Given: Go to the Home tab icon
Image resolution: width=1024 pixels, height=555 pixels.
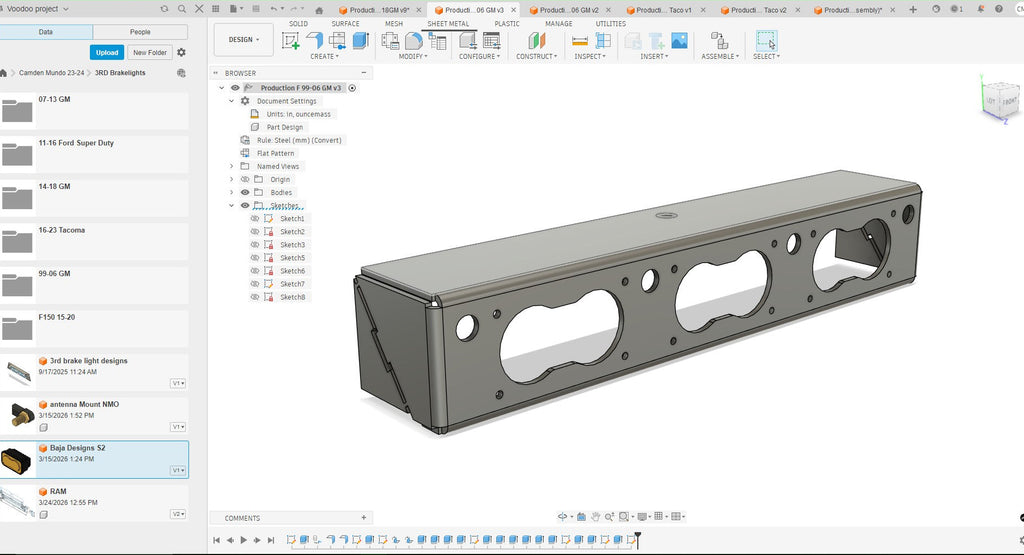Looking at the screenshot, I should coord(319,10).
